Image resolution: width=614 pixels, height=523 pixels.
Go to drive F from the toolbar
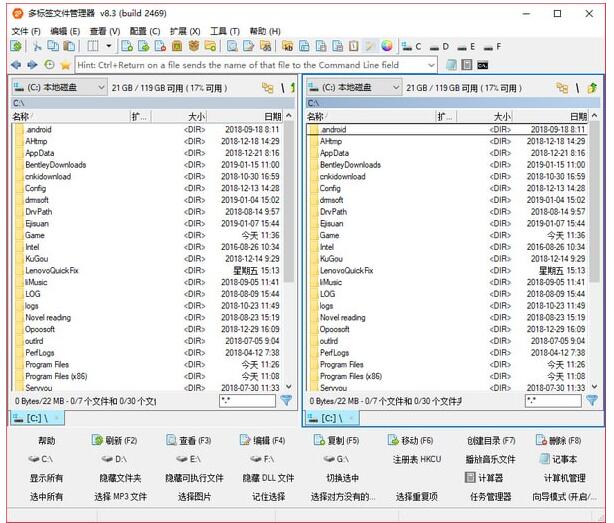[x=493, y=47]
